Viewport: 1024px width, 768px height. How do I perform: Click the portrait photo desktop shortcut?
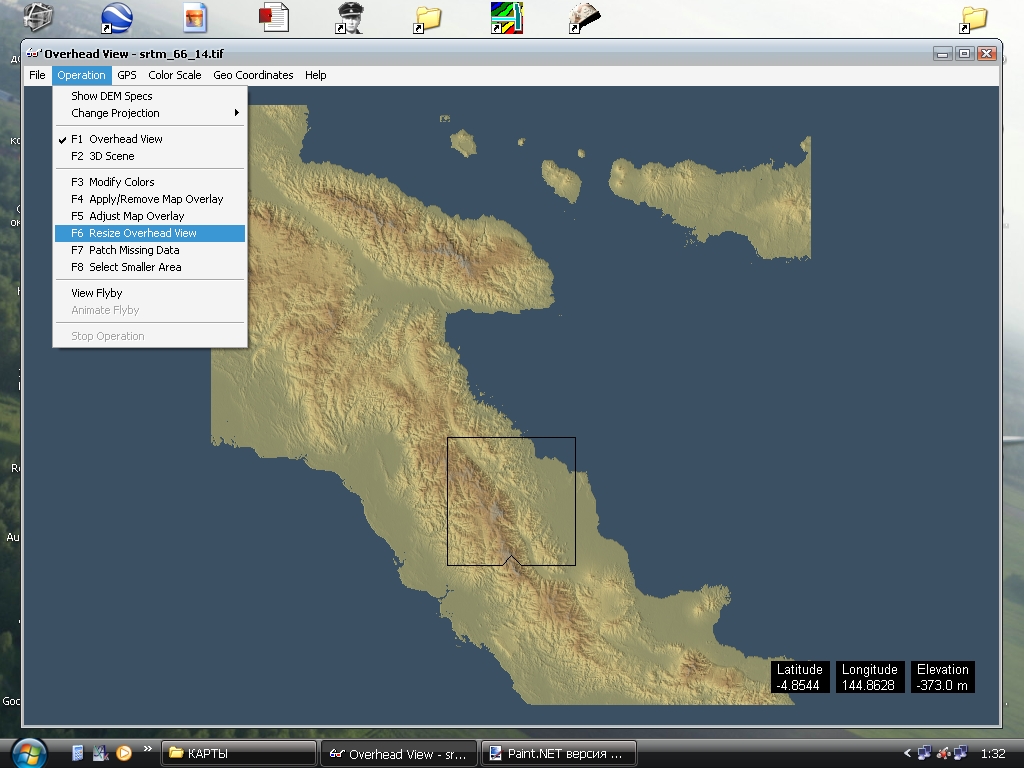coord(350,17)
